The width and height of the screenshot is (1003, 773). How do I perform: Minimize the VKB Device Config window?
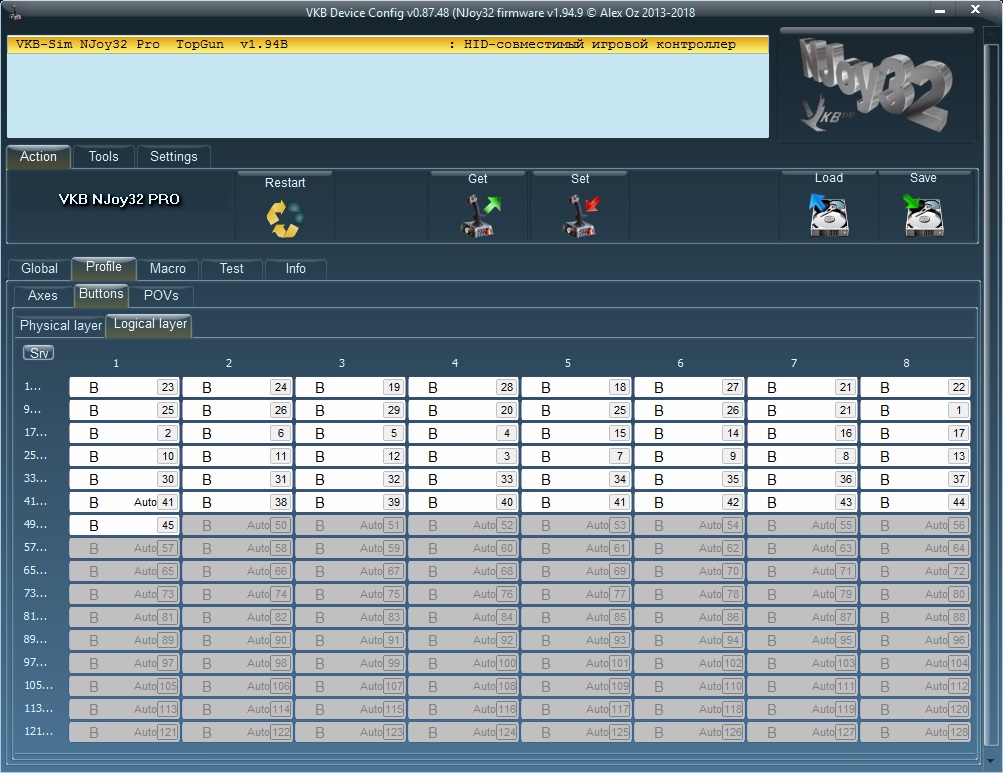click(x=940, y=10)
